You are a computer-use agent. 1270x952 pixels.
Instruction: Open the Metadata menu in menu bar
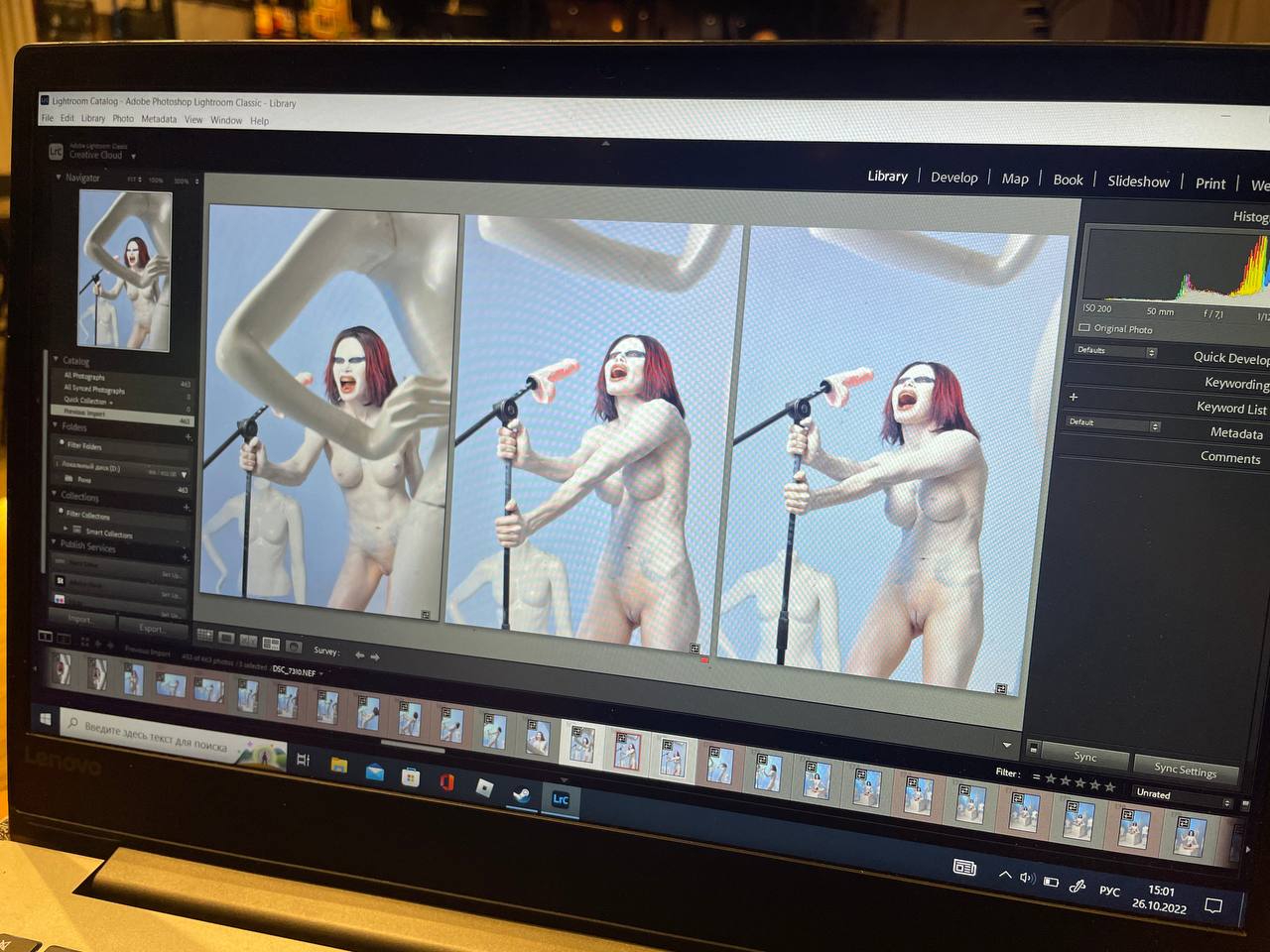tap(159, 119)
